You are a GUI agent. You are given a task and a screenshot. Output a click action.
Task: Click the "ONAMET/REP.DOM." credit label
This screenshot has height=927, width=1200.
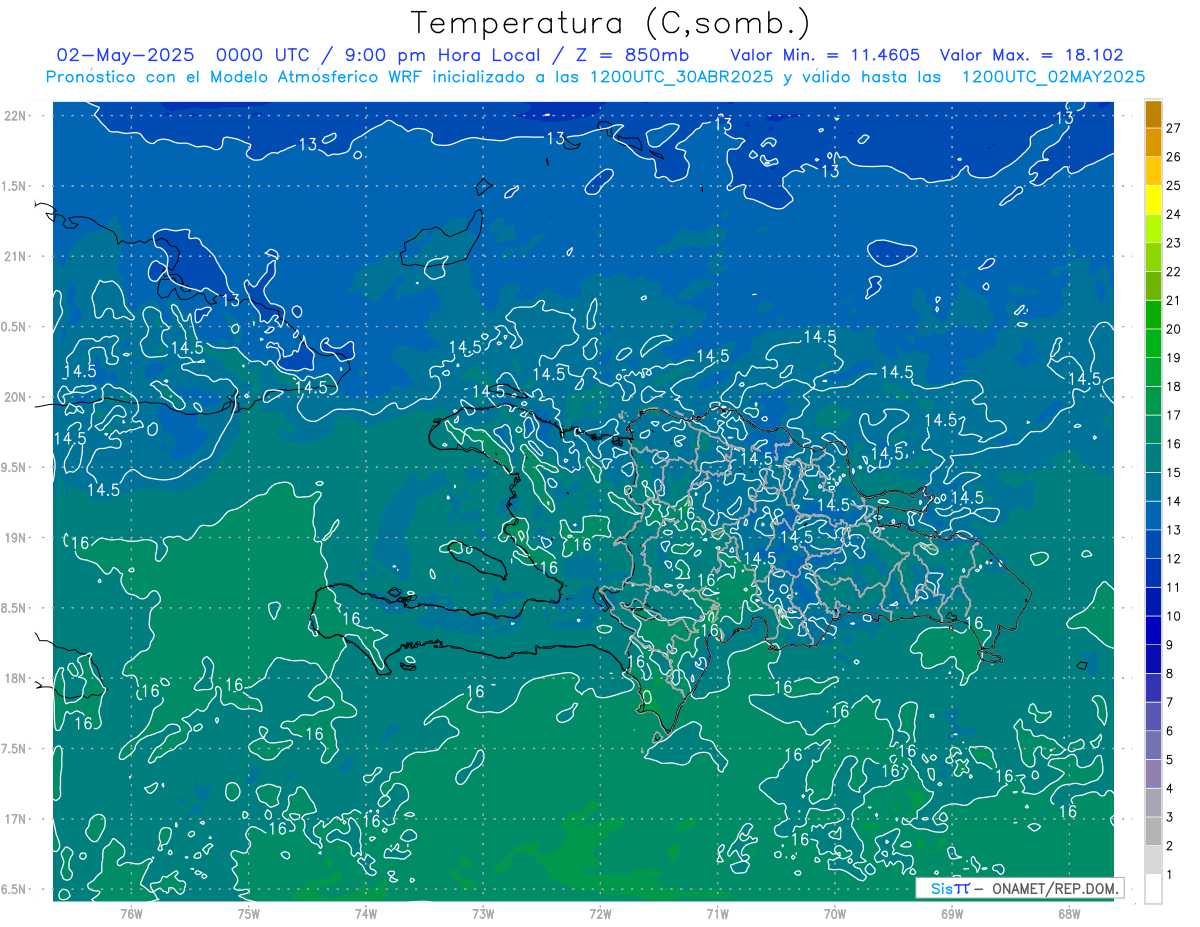pyautogui.click(x=1055, y=888)
